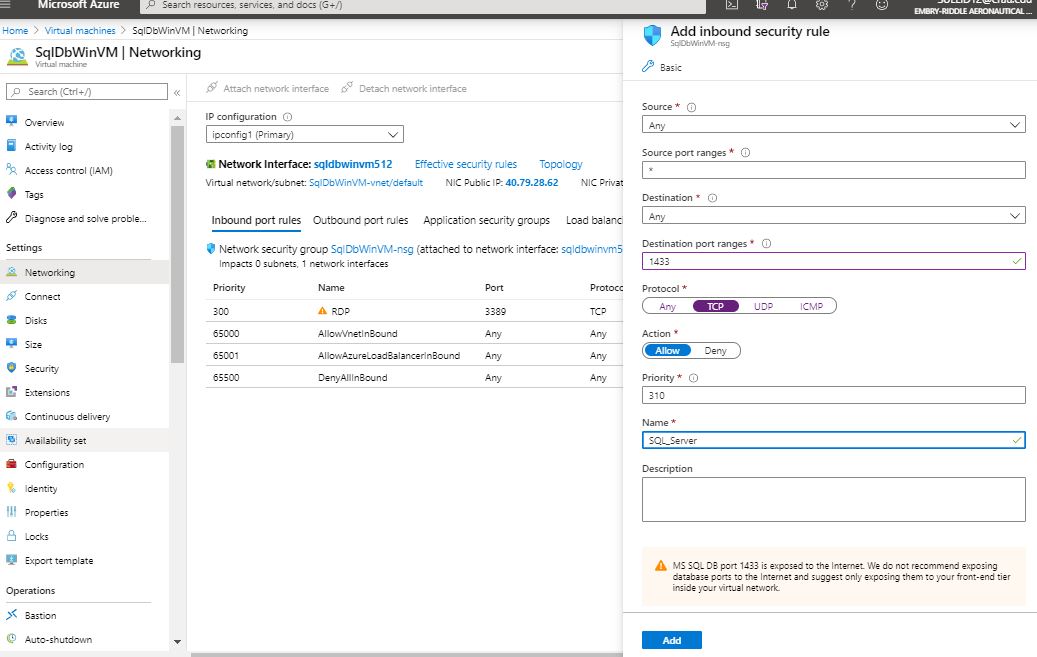This screenshot has width=1037, height=657.
Task: Click Disks sidebar icon
Action: click(x=11, y=320)
